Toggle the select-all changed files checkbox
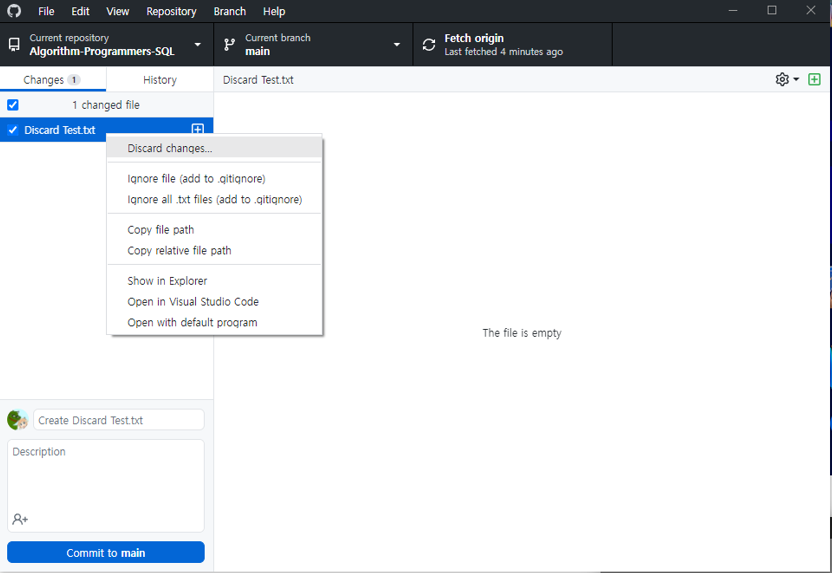Viewport: 832px width, 573px height. click(x=13, y=105)
